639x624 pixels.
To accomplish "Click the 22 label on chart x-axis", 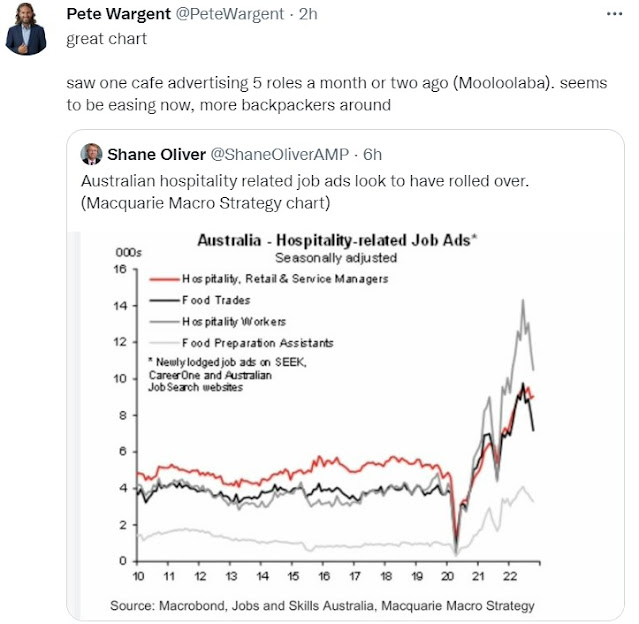I will pos(509,576).
